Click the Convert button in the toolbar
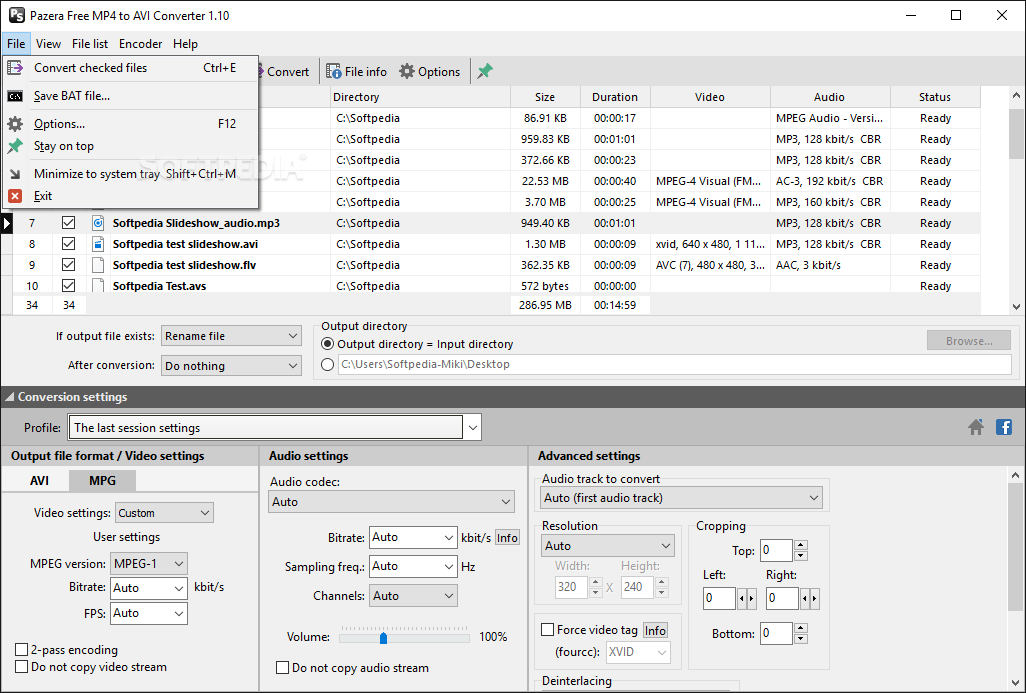Image resolution: width=1026 pixels, height=693 pixels. point(287,71)
